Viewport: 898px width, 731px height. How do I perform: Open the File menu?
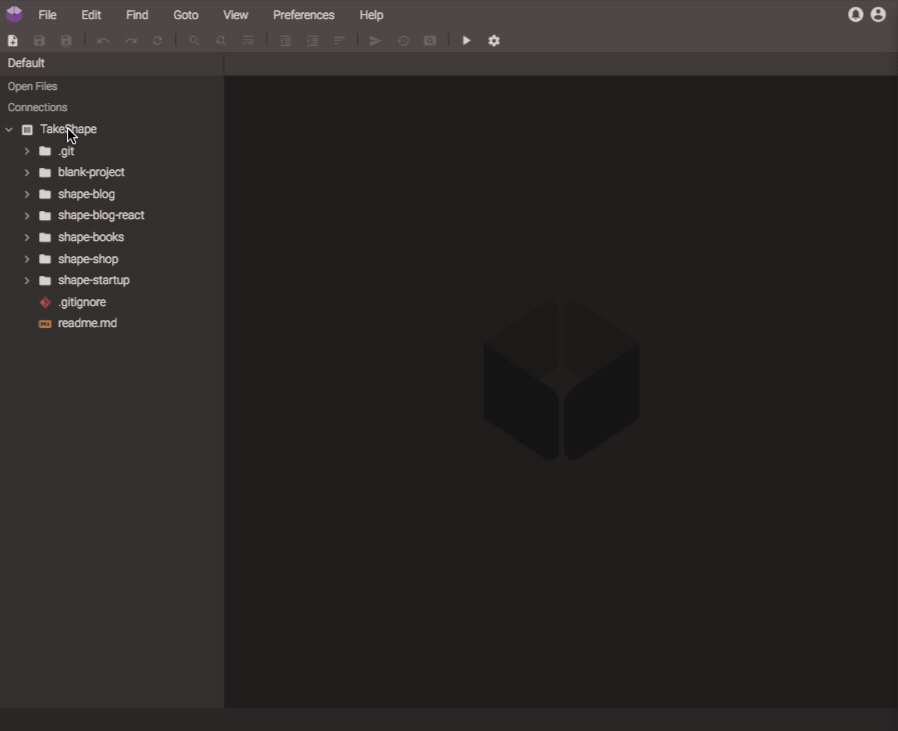(x=48, y=15)
